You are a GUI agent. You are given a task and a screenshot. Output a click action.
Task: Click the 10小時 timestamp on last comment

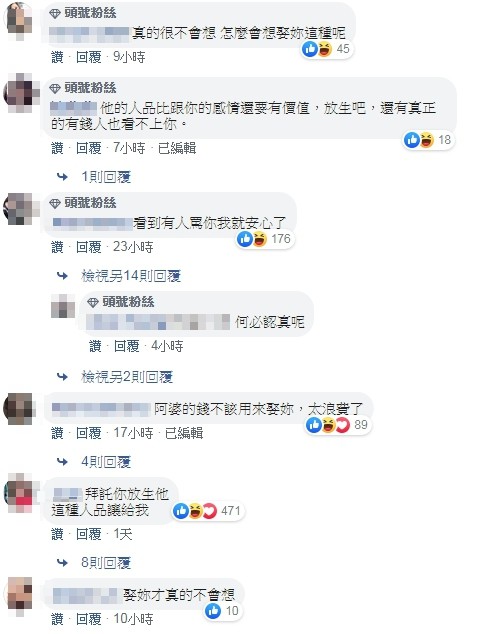(x=133, y=619)
